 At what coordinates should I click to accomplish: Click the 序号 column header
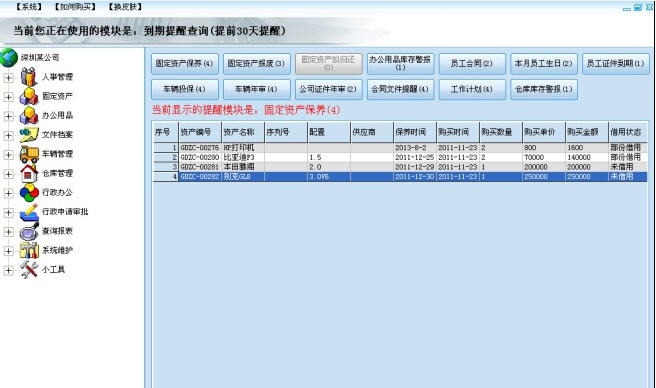[166, 132]
